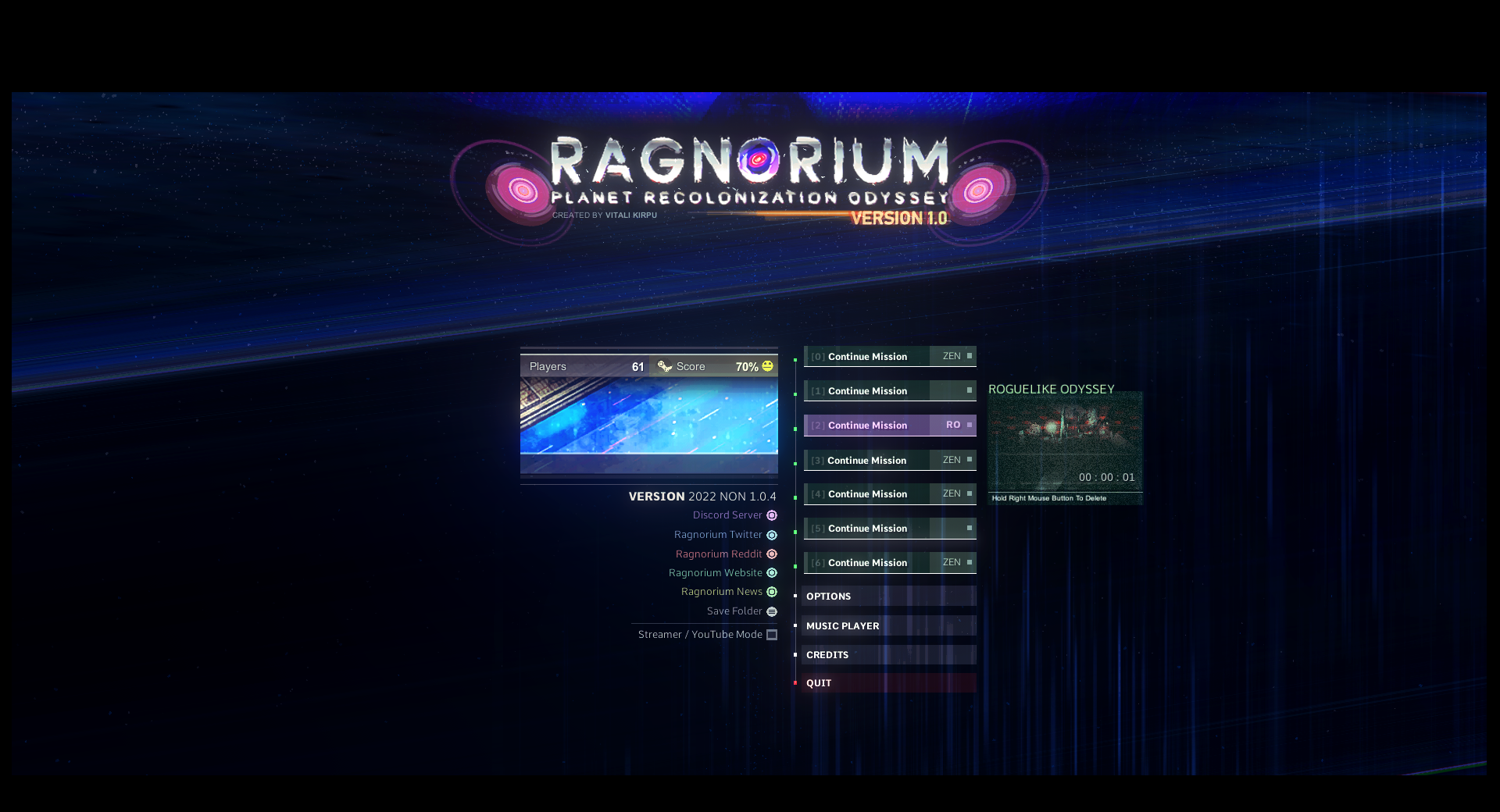View the CREDITS screen
The width and height of the screenshot is (1500, 812).
pos(889,655)
